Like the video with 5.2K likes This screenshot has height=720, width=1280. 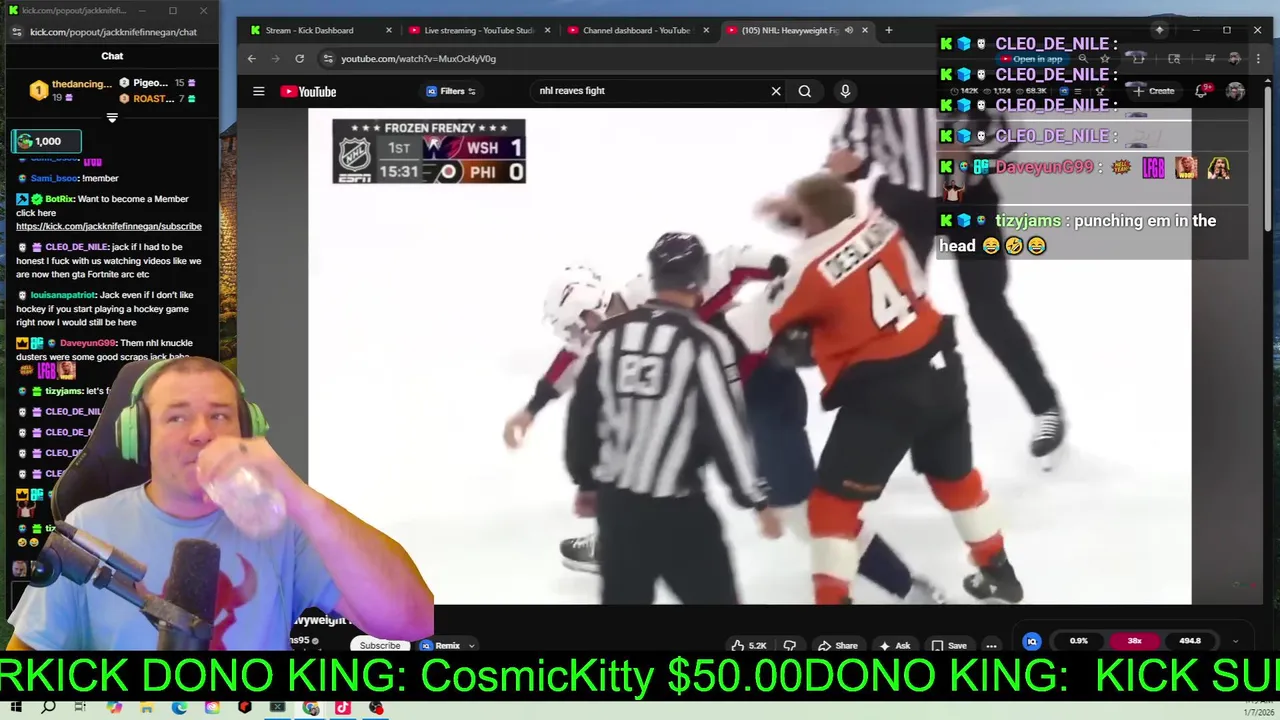click(x=748, y=645)
